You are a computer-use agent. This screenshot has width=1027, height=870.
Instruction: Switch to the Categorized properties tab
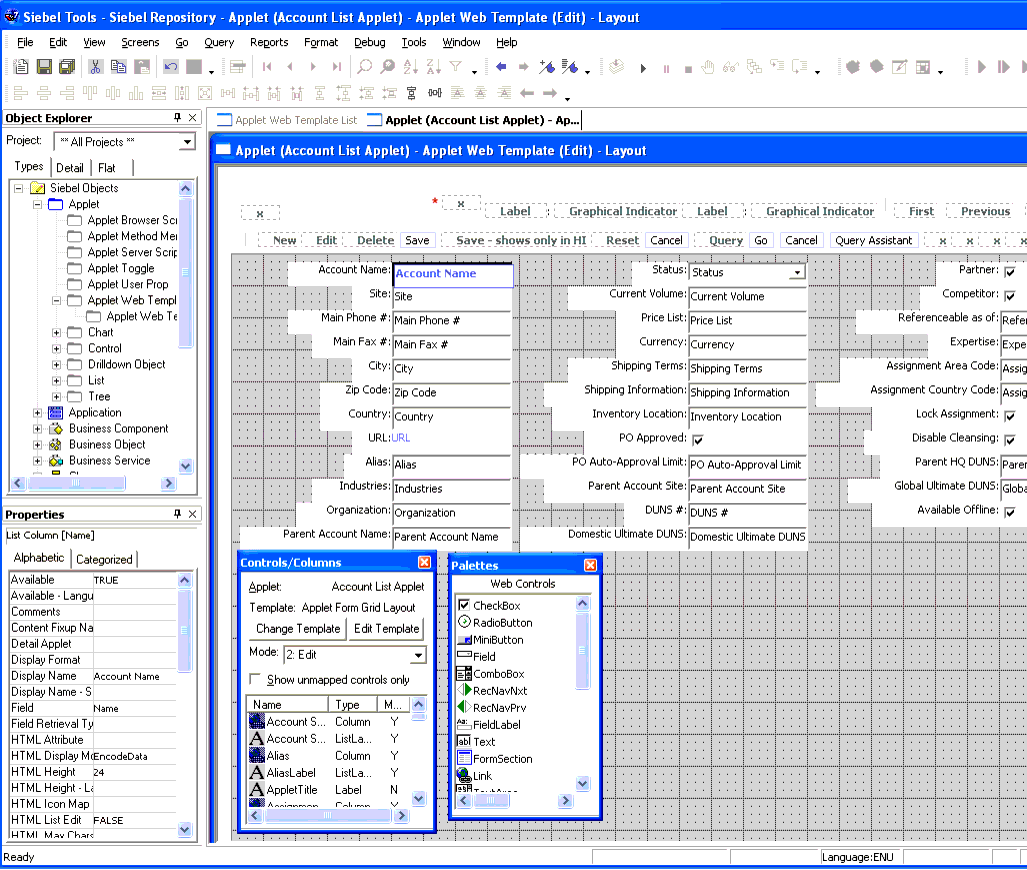coord(104,559)
